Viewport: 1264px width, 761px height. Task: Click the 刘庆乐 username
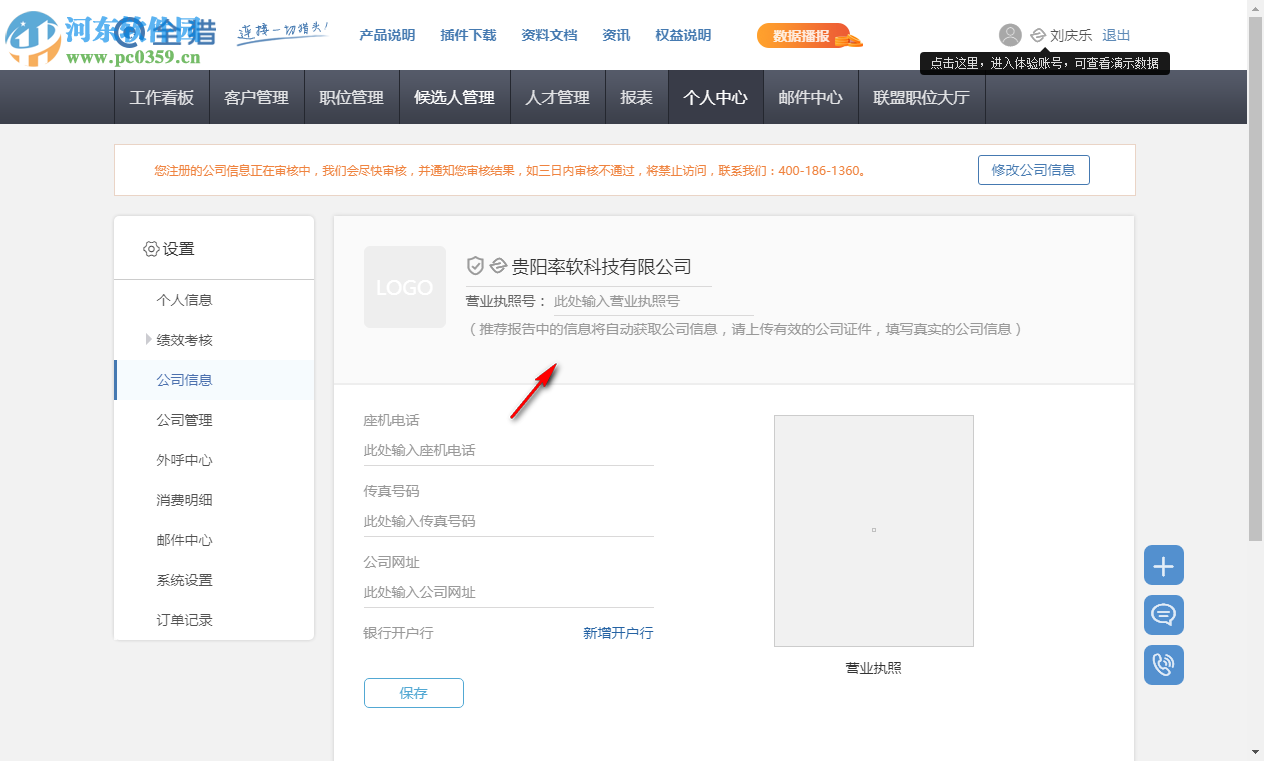point(1071,35)
